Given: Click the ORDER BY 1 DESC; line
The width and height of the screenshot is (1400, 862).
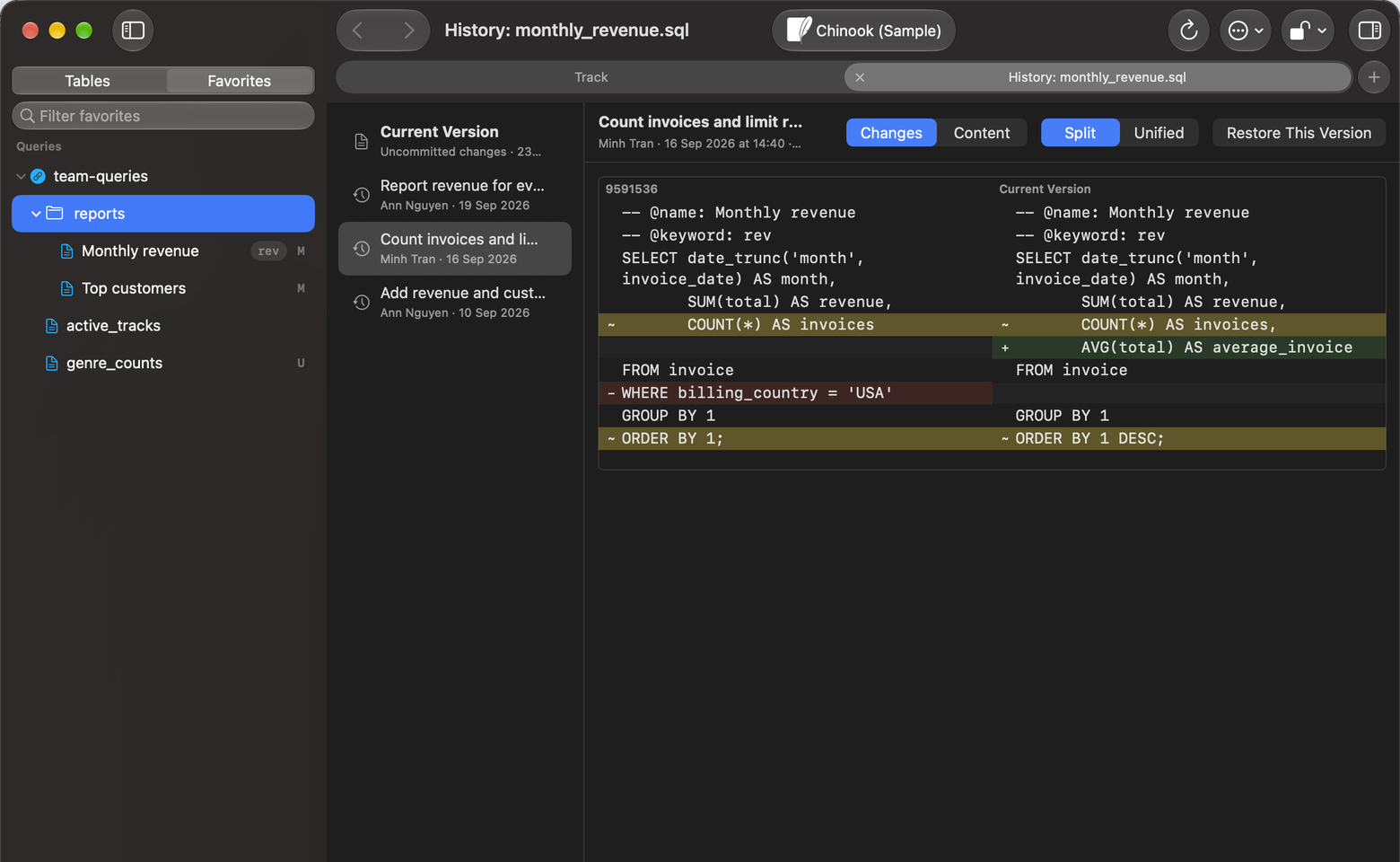Looking at the screenshot, I should point(1189,438).
